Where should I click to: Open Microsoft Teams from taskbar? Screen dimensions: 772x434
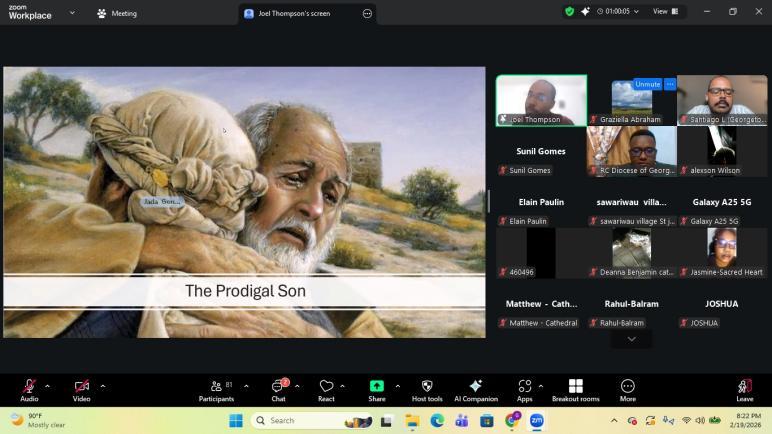coord(462,421)
